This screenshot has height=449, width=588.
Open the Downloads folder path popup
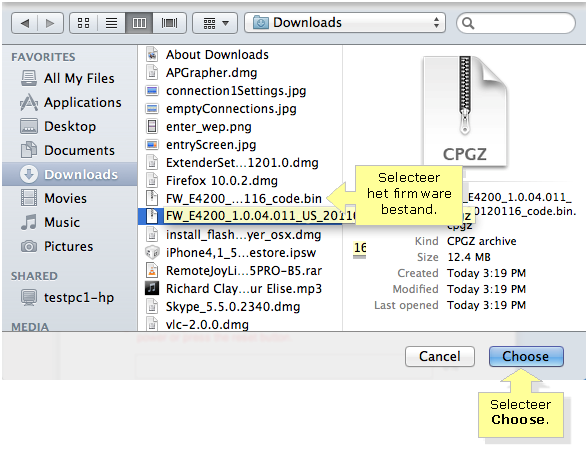345,23
